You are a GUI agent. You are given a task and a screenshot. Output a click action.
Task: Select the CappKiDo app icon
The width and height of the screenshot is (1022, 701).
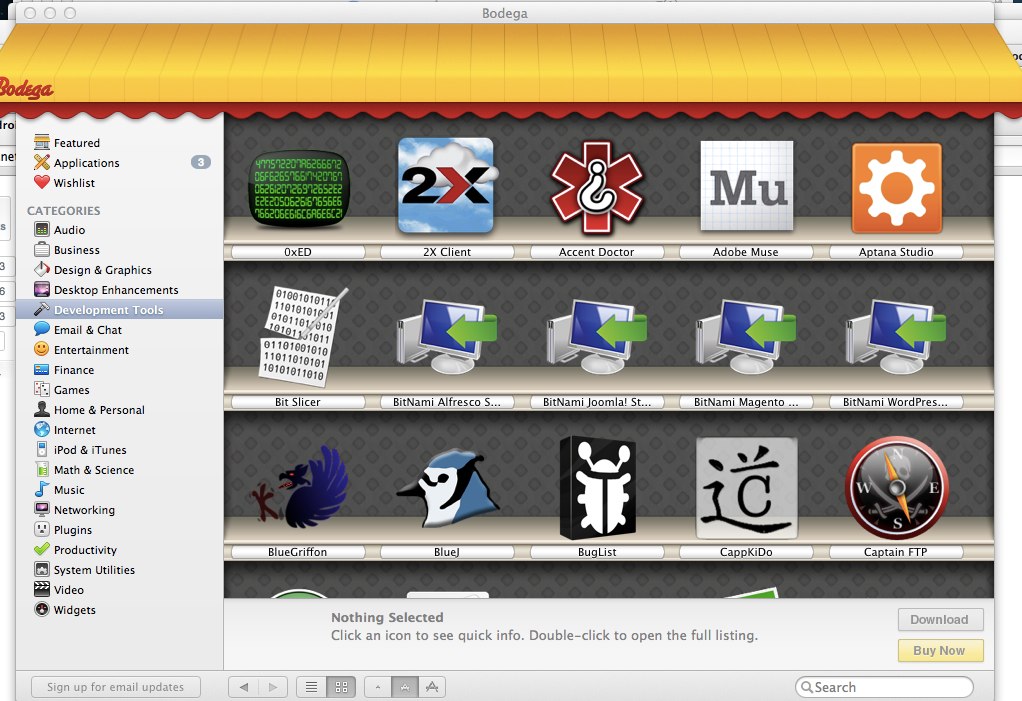tap(747, 488)
